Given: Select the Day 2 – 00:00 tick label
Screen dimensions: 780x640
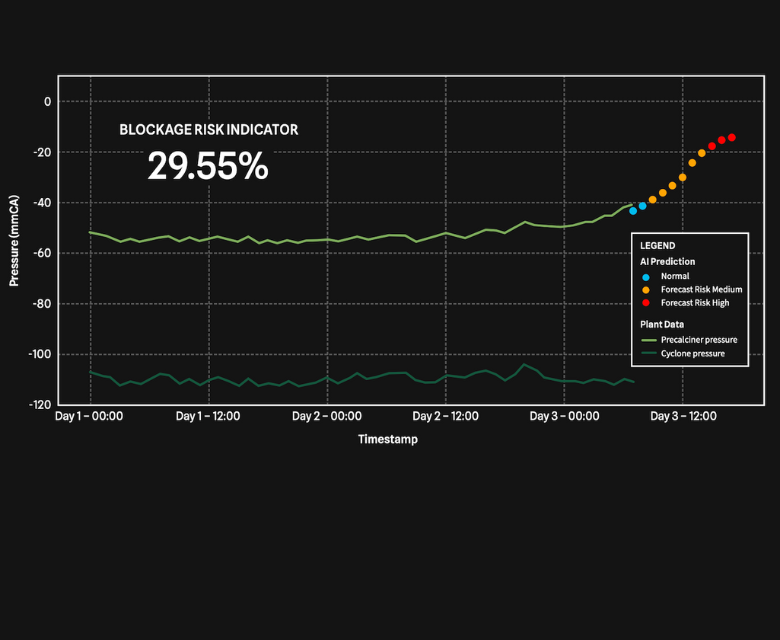Looking at the screenshot, I should click(x=327, y=416).
